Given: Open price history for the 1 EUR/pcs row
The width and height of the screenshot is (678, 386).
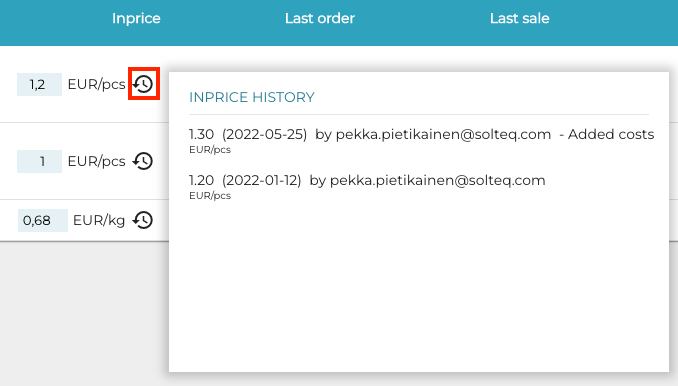Looking at the screenshot, I should pos(143,161).
